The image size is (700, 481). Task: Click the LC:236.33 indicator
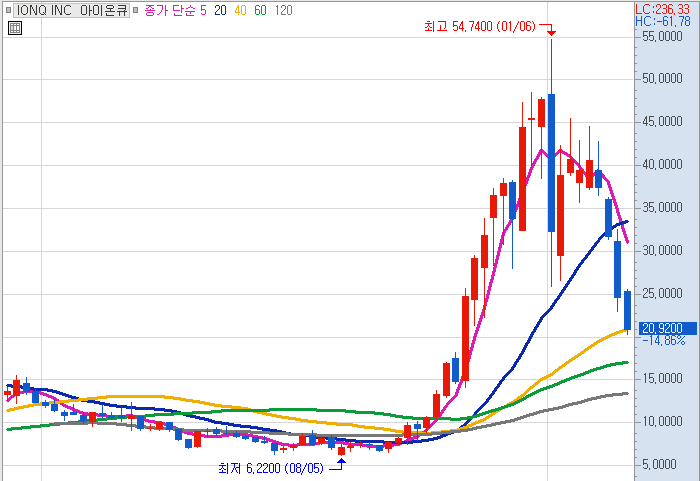tap(662, 9)
